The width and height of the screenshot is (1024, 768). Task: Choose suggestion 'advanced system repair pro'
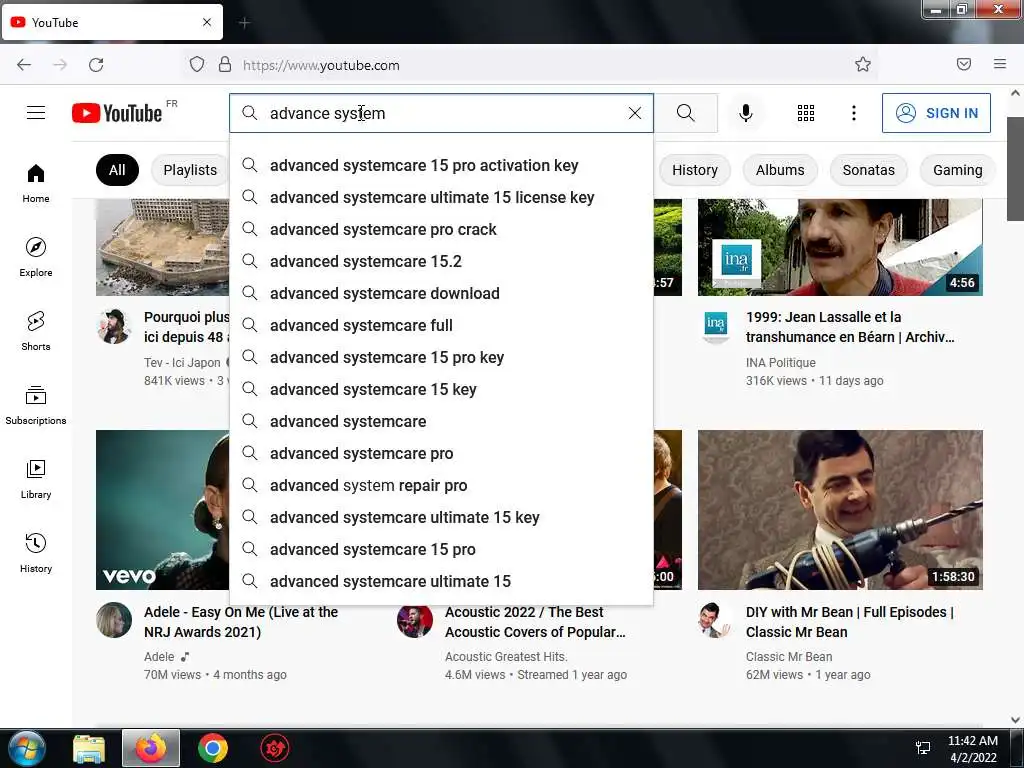[x=441, y=485]
